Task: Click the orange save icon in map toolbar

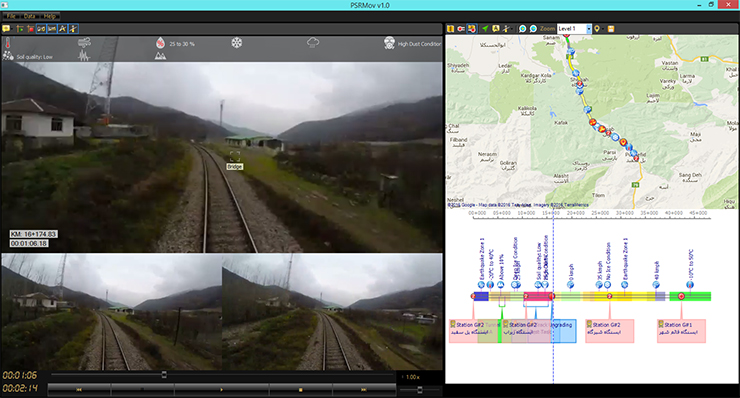Action: click(x=611, y=29)
